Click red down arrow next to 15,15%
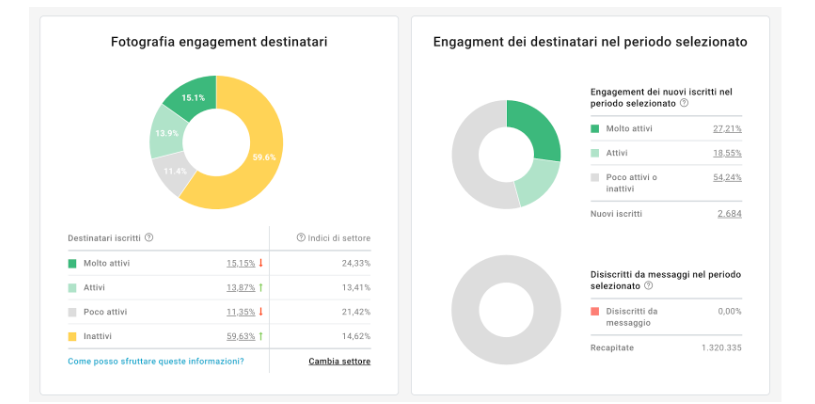Screen dimensions: 815x404 [x=260, y=264]
